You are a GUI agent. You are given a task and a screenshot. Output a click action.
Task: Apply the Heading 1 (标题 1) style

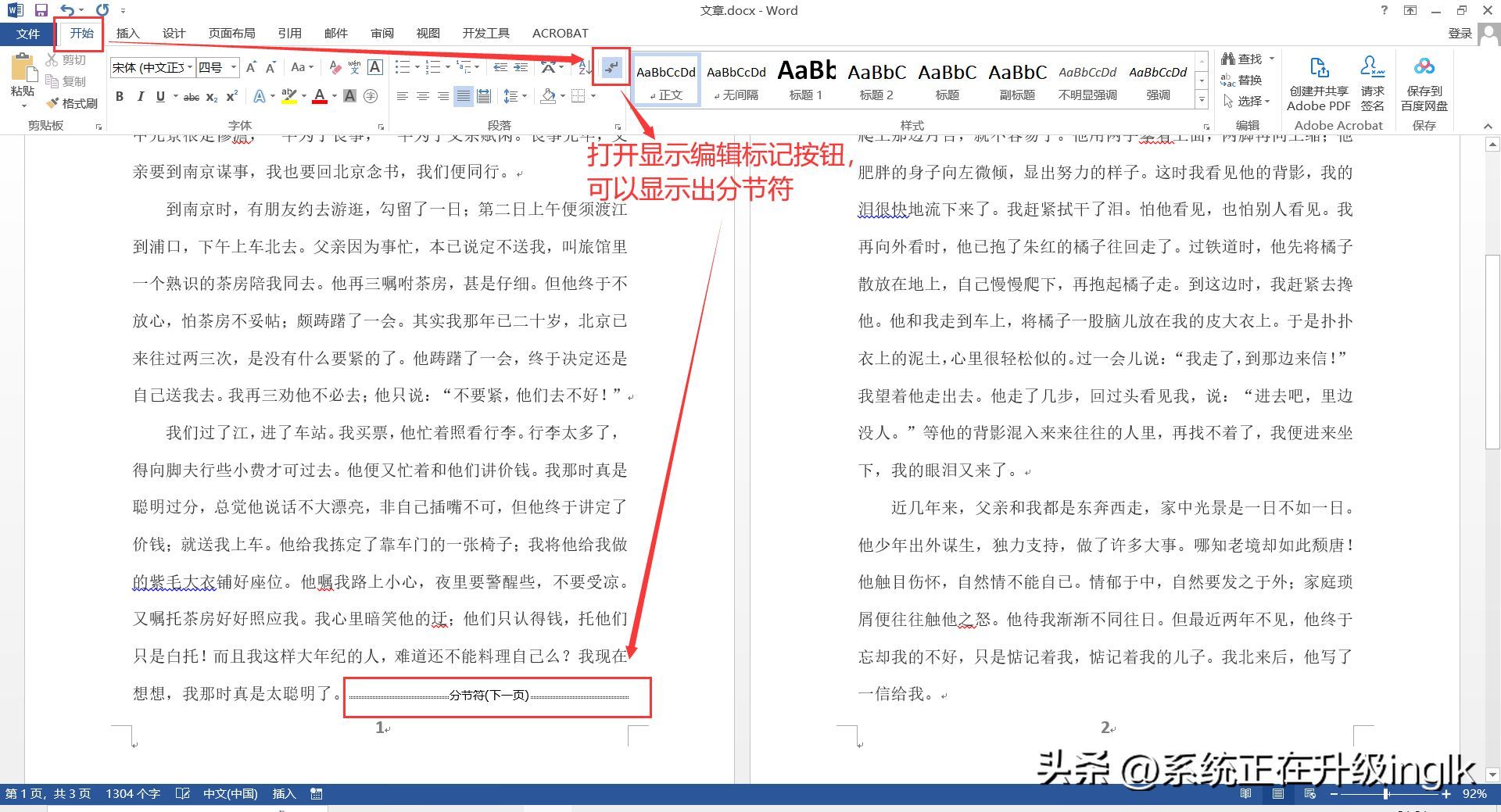806,80
